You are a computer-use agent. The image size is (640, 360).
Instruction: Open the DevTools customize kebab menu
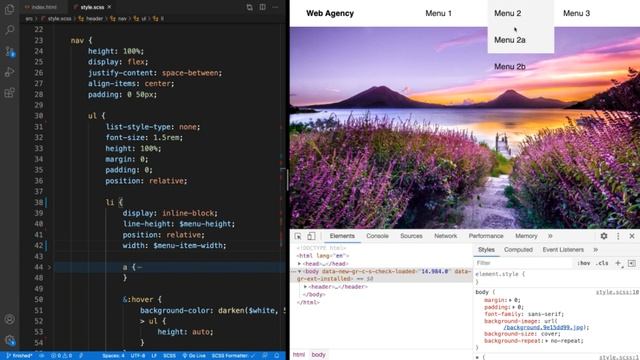(x=618, y=236)
